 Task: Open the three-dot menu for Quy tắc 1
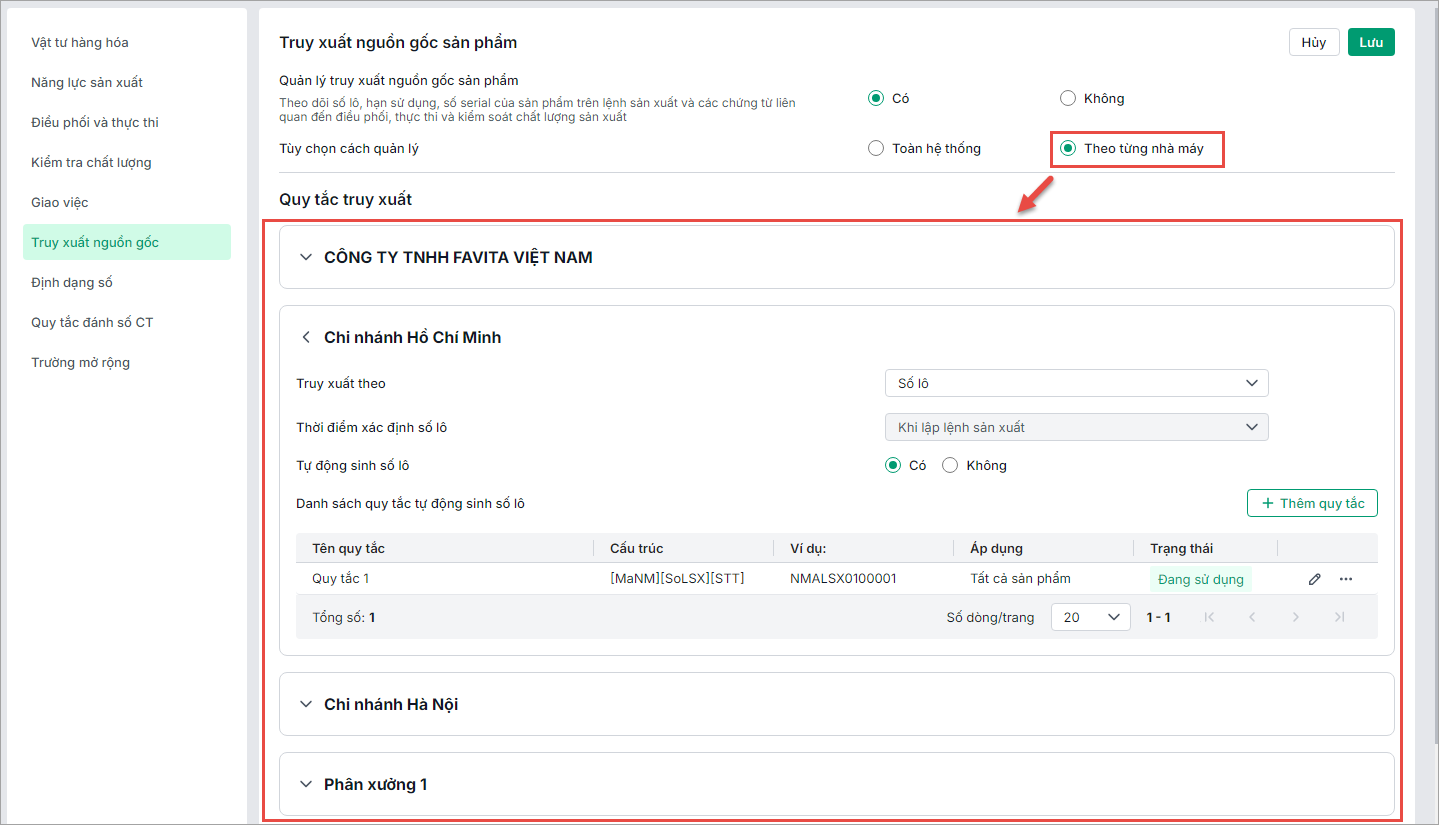(x=1346, y=579)
